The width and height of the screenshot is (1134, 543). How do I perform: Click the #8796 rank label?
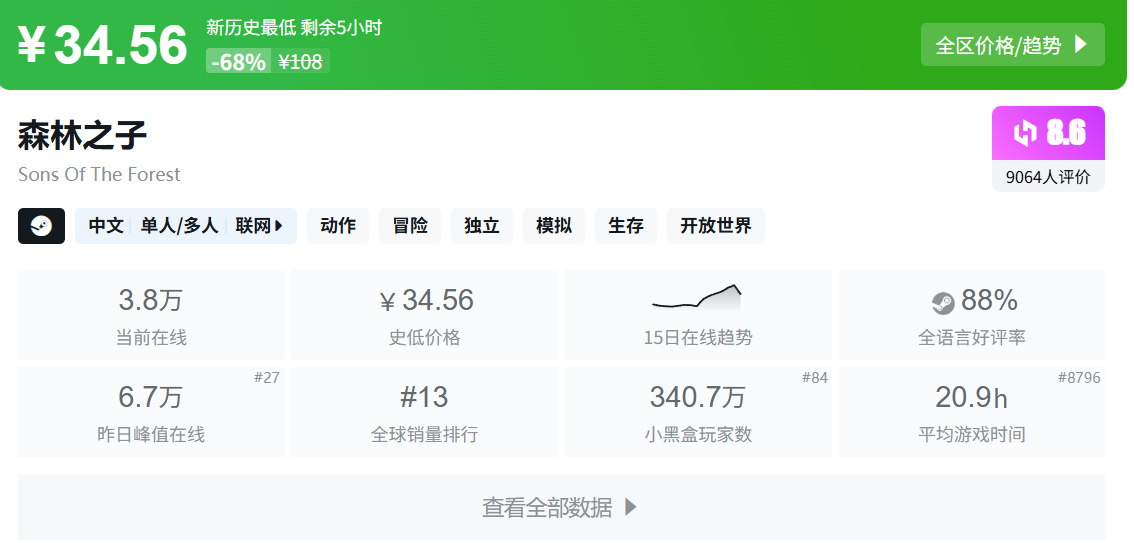[1079, 377]
